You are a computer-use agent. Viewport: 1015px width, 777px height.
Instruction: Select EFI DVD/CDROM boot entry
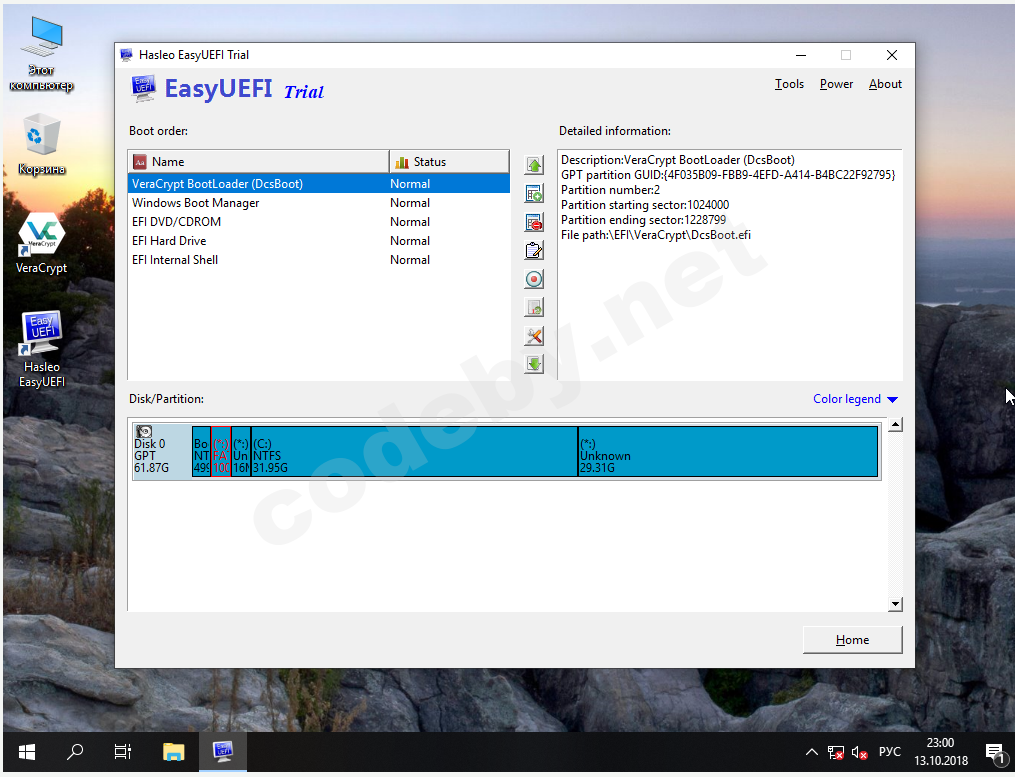319,221
